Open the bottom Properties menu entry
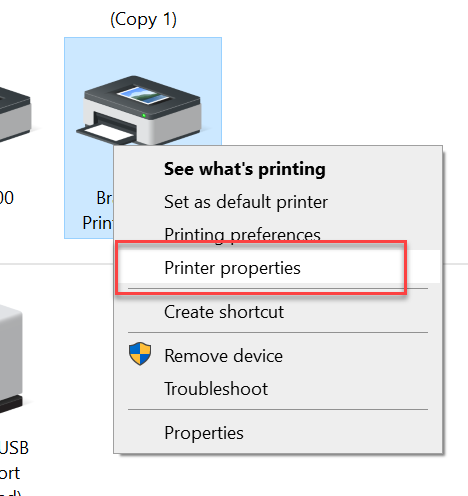This screenshot has height=496, width=468. click(204, 433)
